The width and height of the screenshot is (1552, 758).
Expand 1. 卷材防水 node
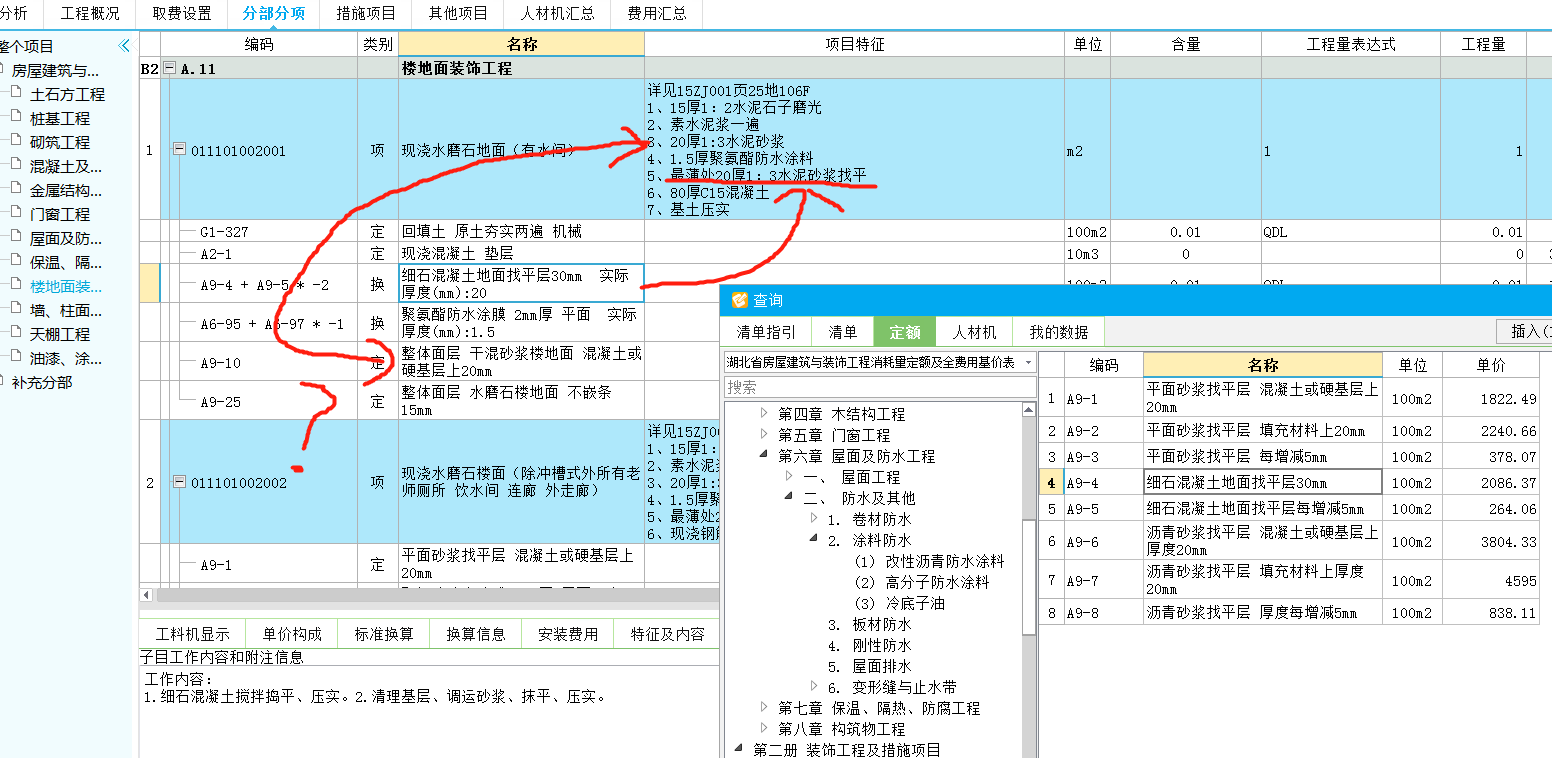point(814,519)
